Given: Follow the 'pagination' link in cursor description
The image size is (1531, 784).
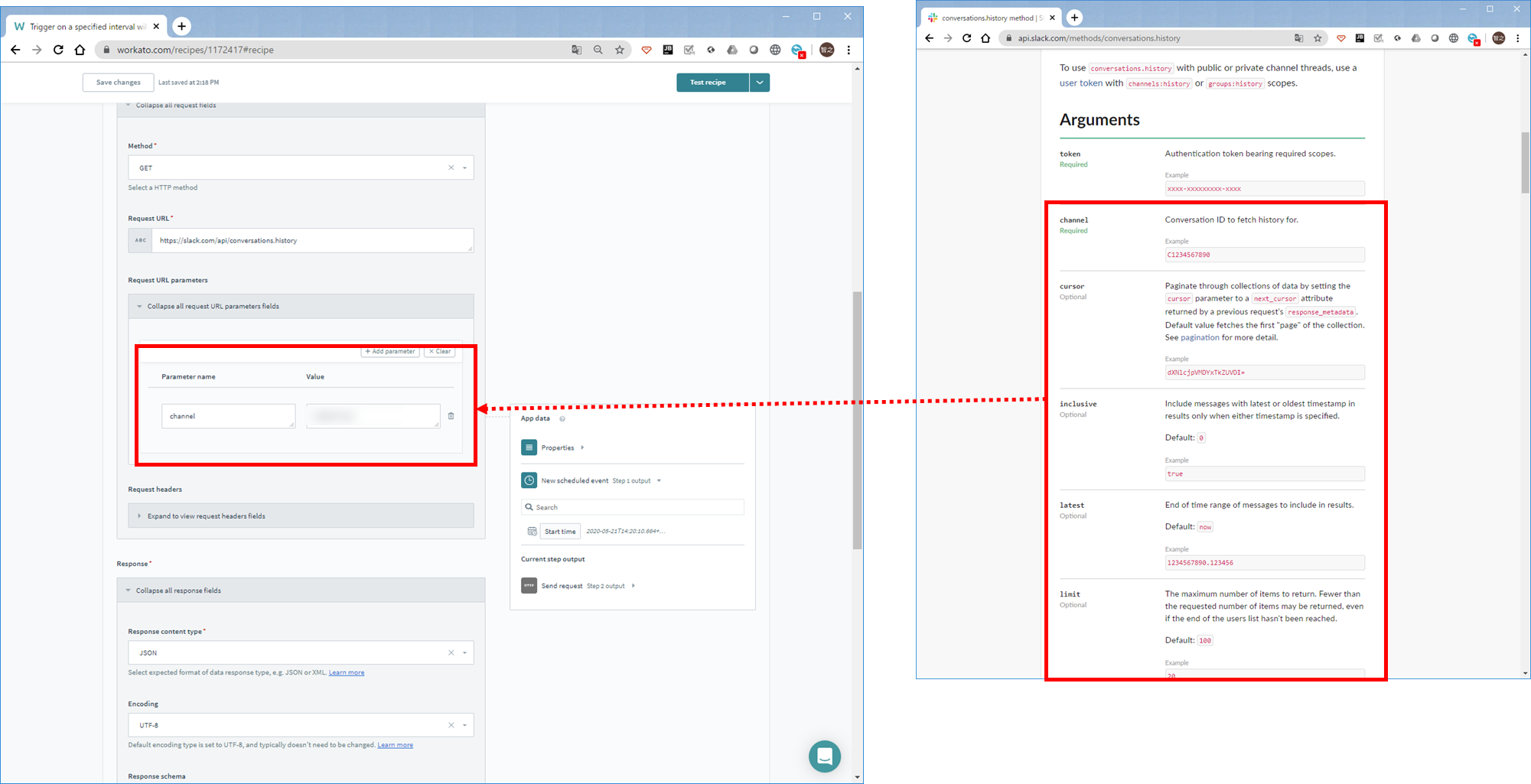Looking at the screenshot, I should tap(1200, 337).
